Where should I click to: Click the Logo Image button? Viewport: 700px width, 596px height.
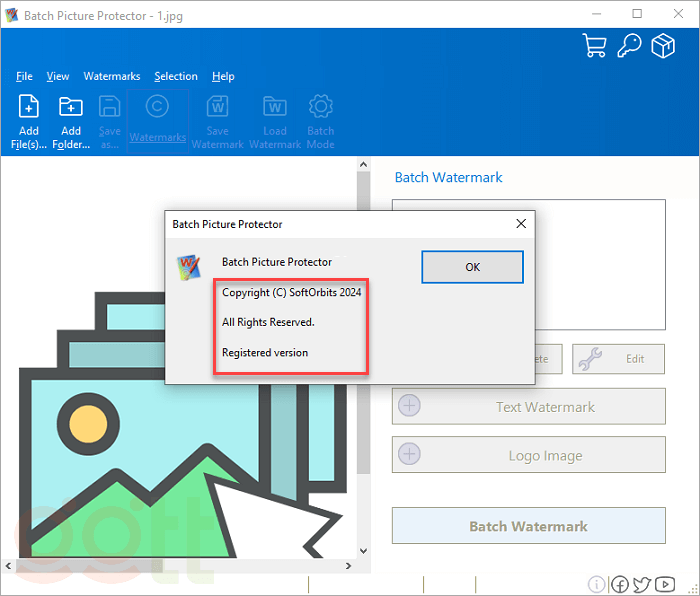click(x=528, y=455)
